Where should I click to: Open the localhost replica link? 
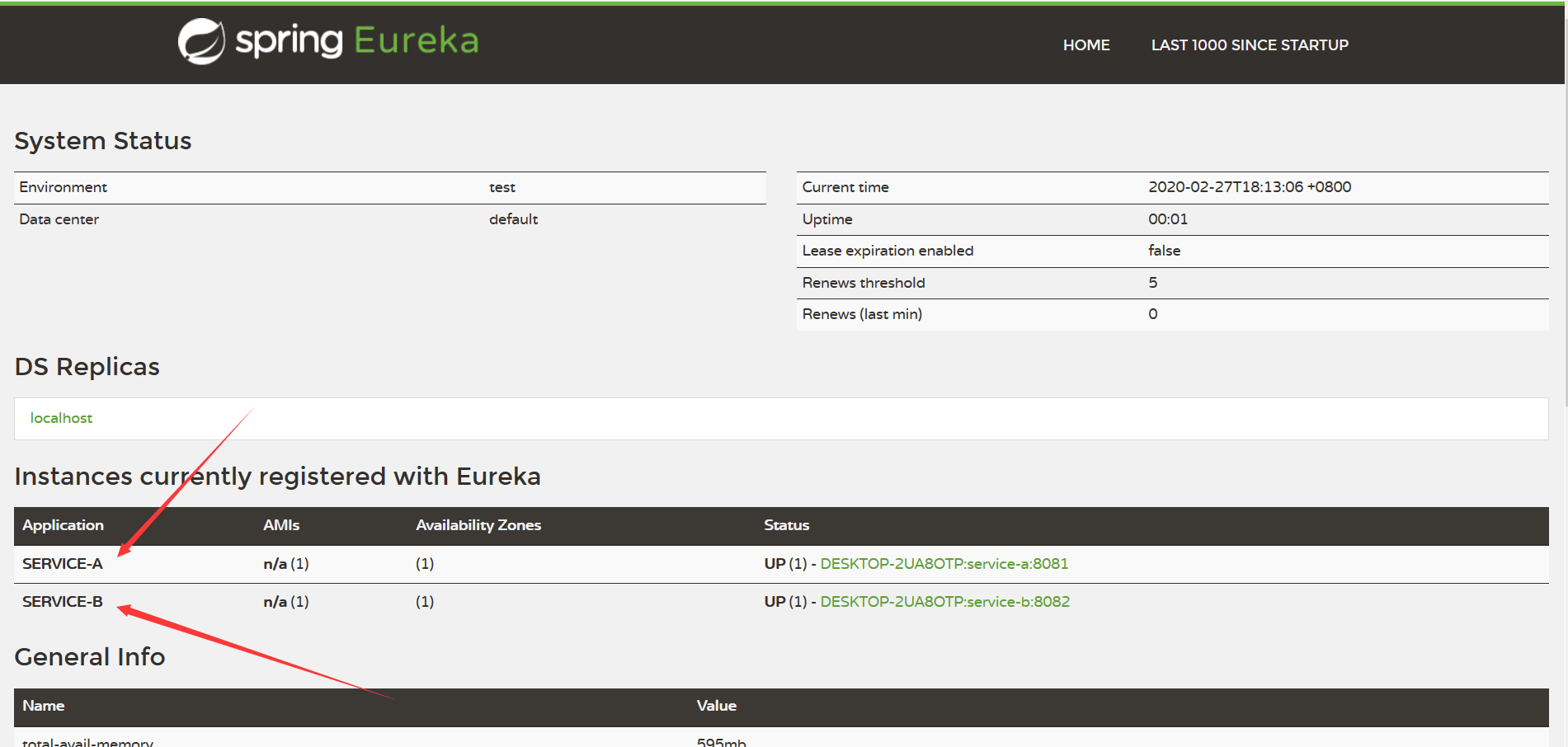click(x=61, y=418)
